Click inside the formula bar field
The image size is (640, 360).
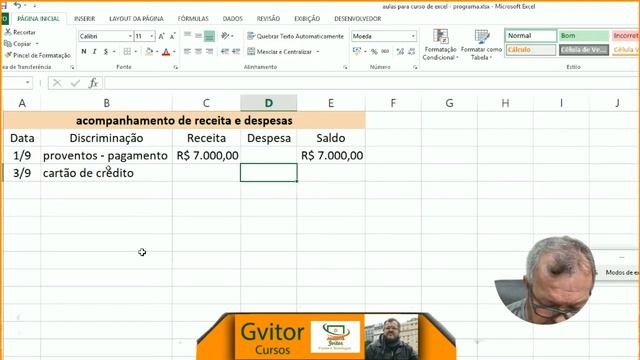[x=371, y=83]
